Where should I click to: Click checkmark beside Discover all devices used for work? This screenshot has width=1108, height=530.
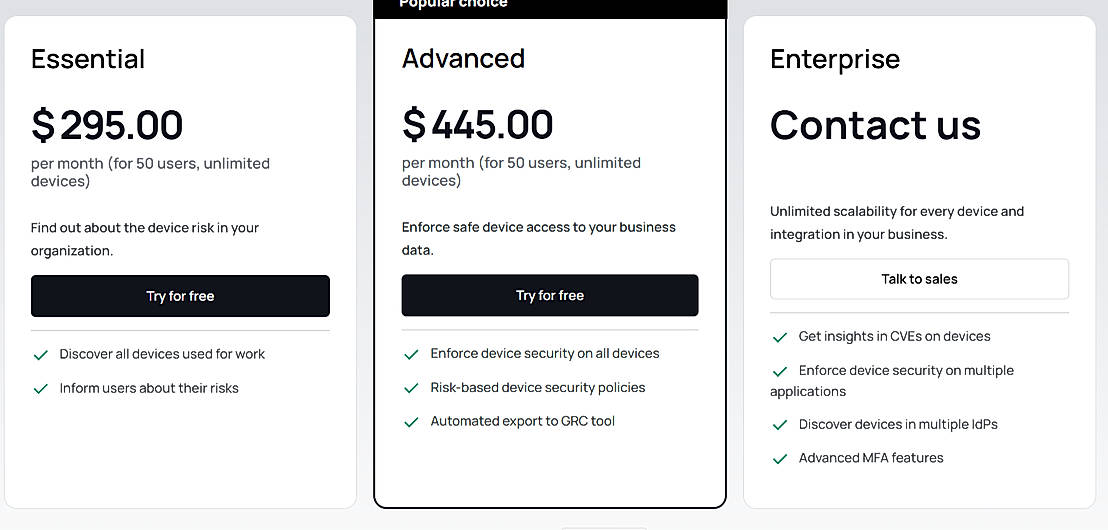41,355
